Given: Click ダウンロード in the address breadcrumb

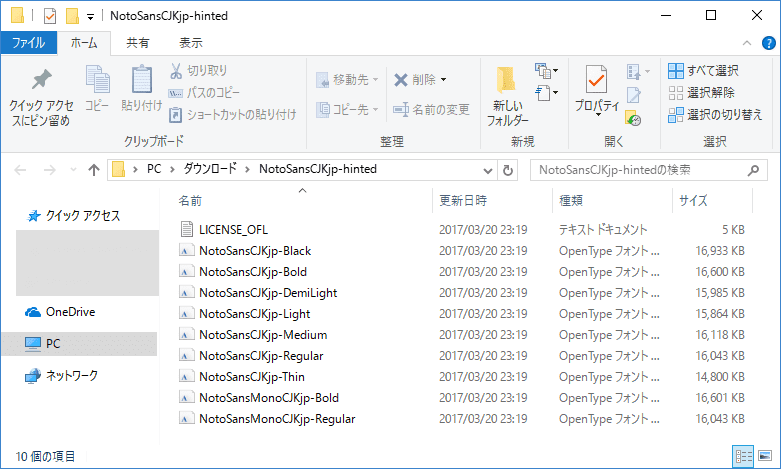Looking at the screenshot, I should tap(210, 169).
